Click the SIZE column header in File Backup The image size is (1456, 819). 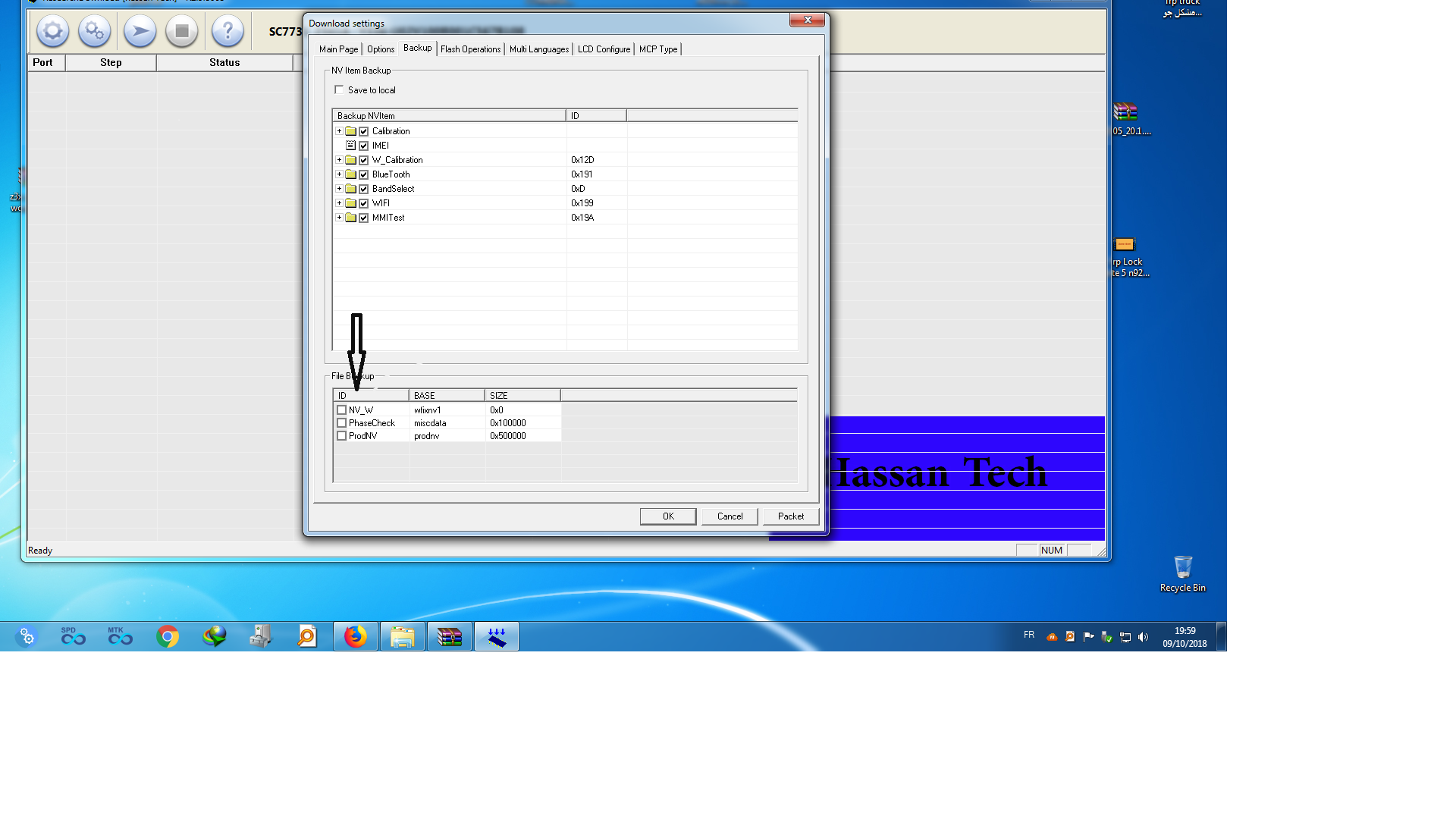click(522, 396)
